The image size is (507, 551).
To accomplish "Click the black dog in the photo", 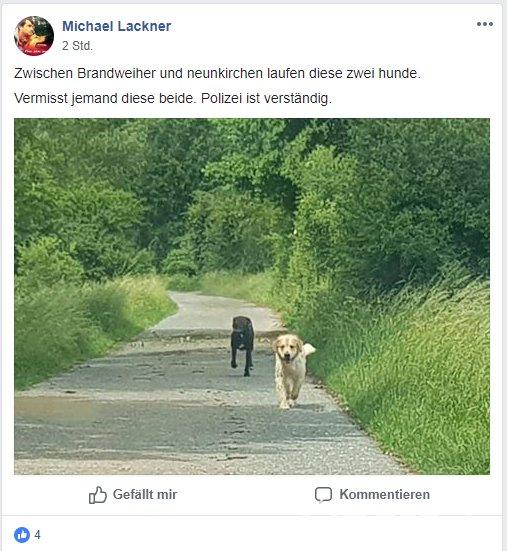I will pos(242,346).
